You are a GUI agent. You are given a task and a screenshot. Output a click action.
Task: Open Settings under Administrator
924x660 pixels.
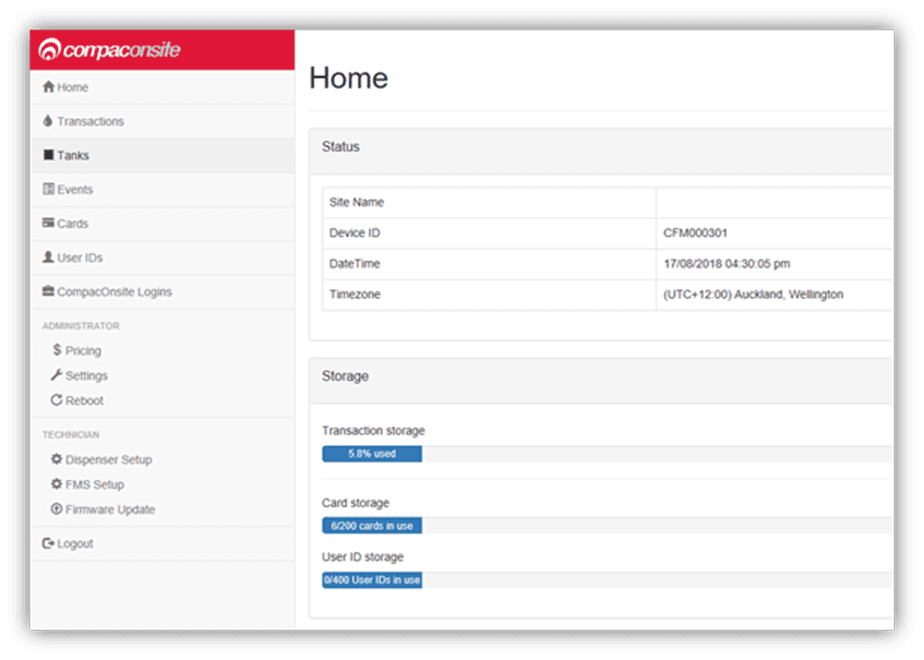(x=87, y=376)
